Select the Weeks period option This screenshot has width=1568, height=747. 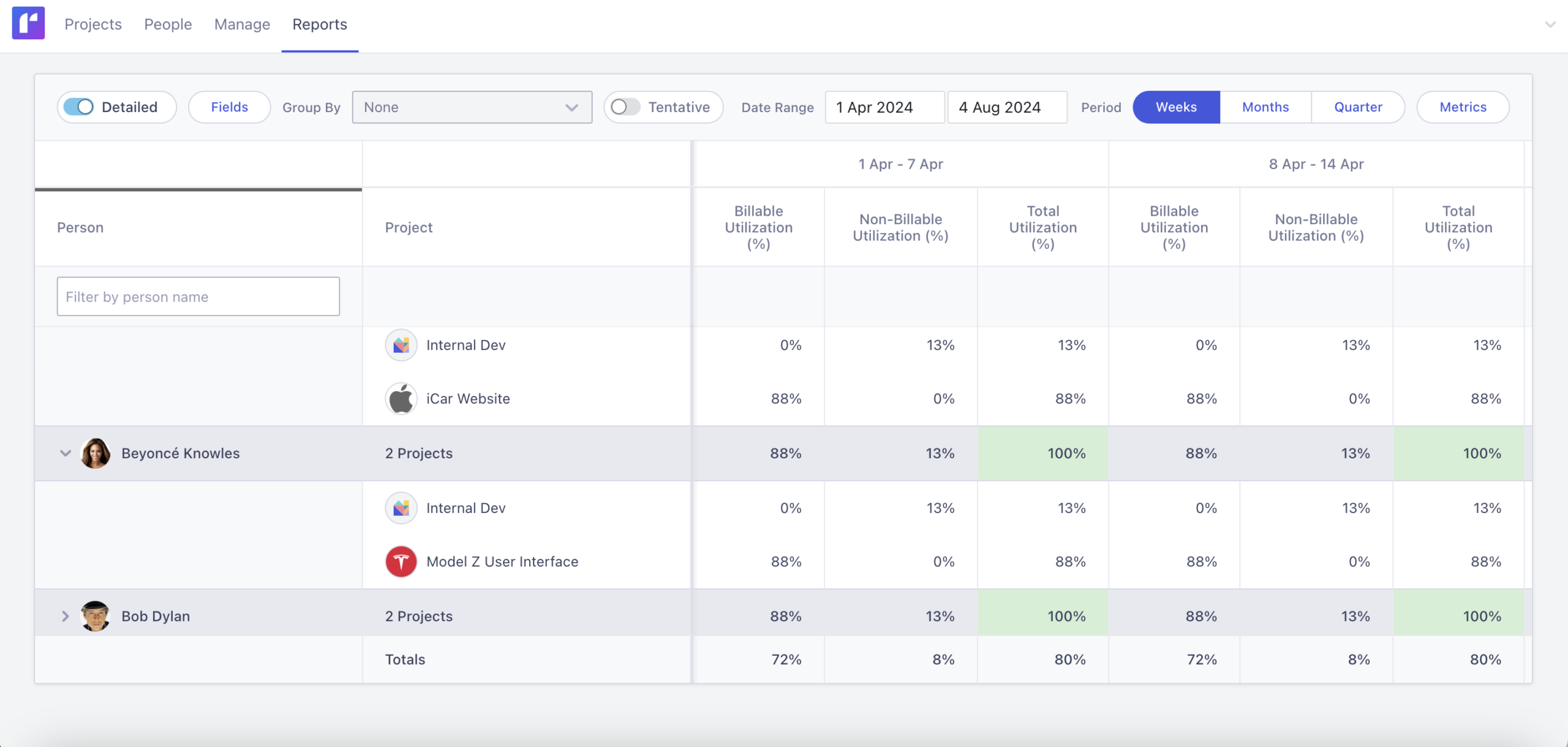(1175, 107)
